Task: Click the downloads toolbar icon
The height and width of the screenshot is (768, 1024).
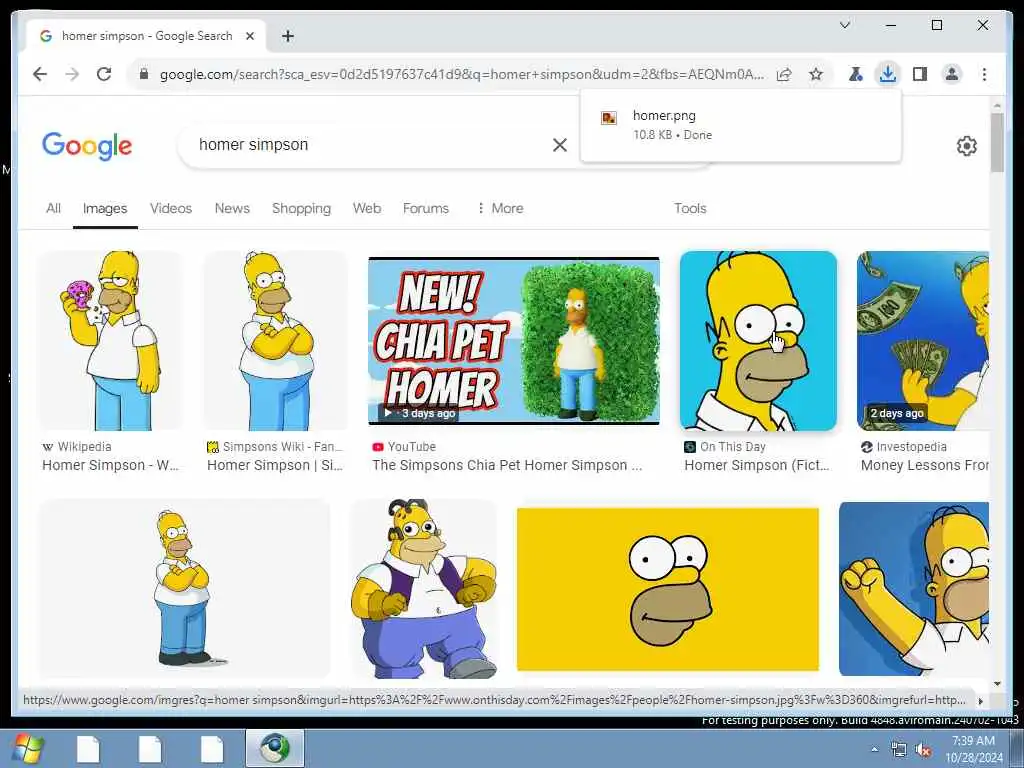Action: click(x=887, y=74)
